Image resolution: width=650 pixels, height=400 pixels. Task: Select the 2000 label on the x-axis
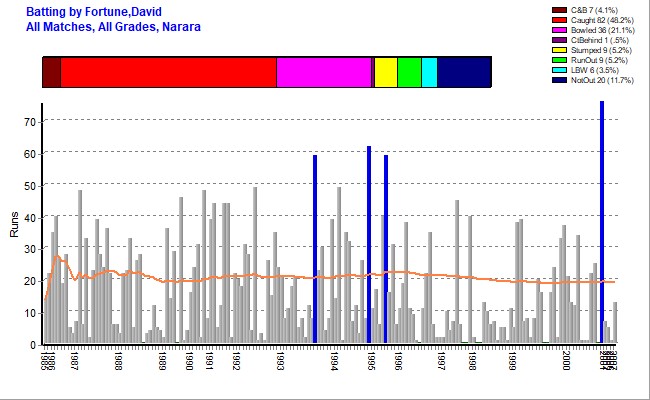tap(565, 360)
